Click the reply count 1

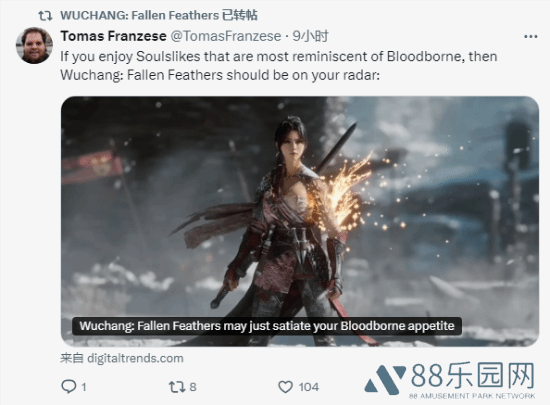point(84,387)
